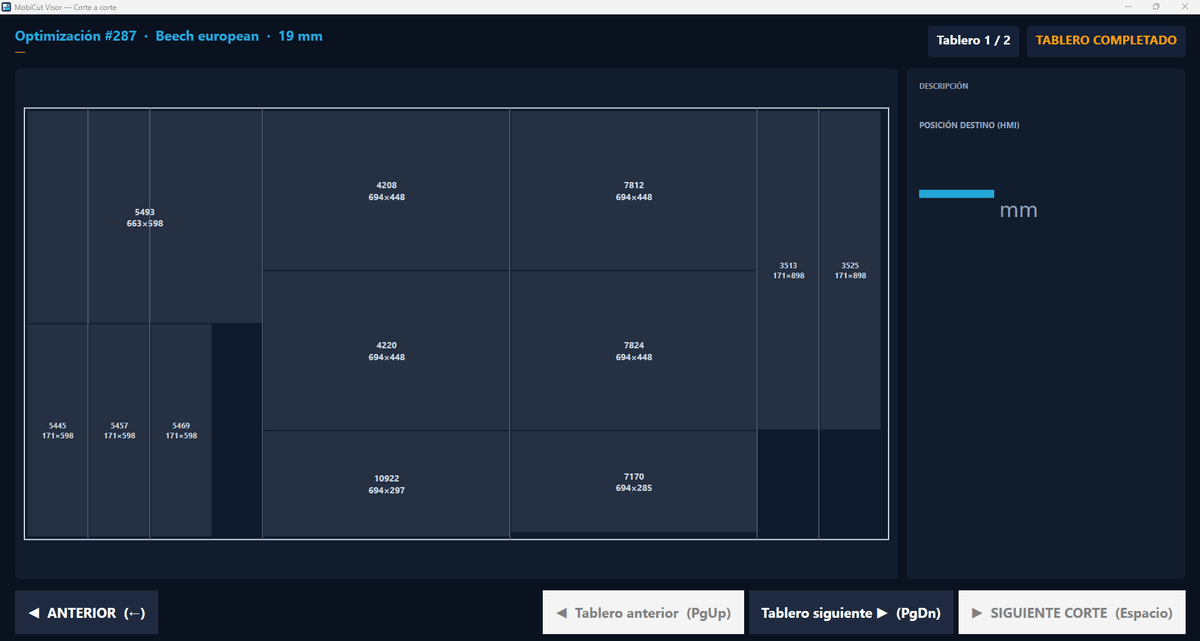Select panel 7824 in the layout
Viewport: 1200px width, 641px height.
(x=633, y=351)
